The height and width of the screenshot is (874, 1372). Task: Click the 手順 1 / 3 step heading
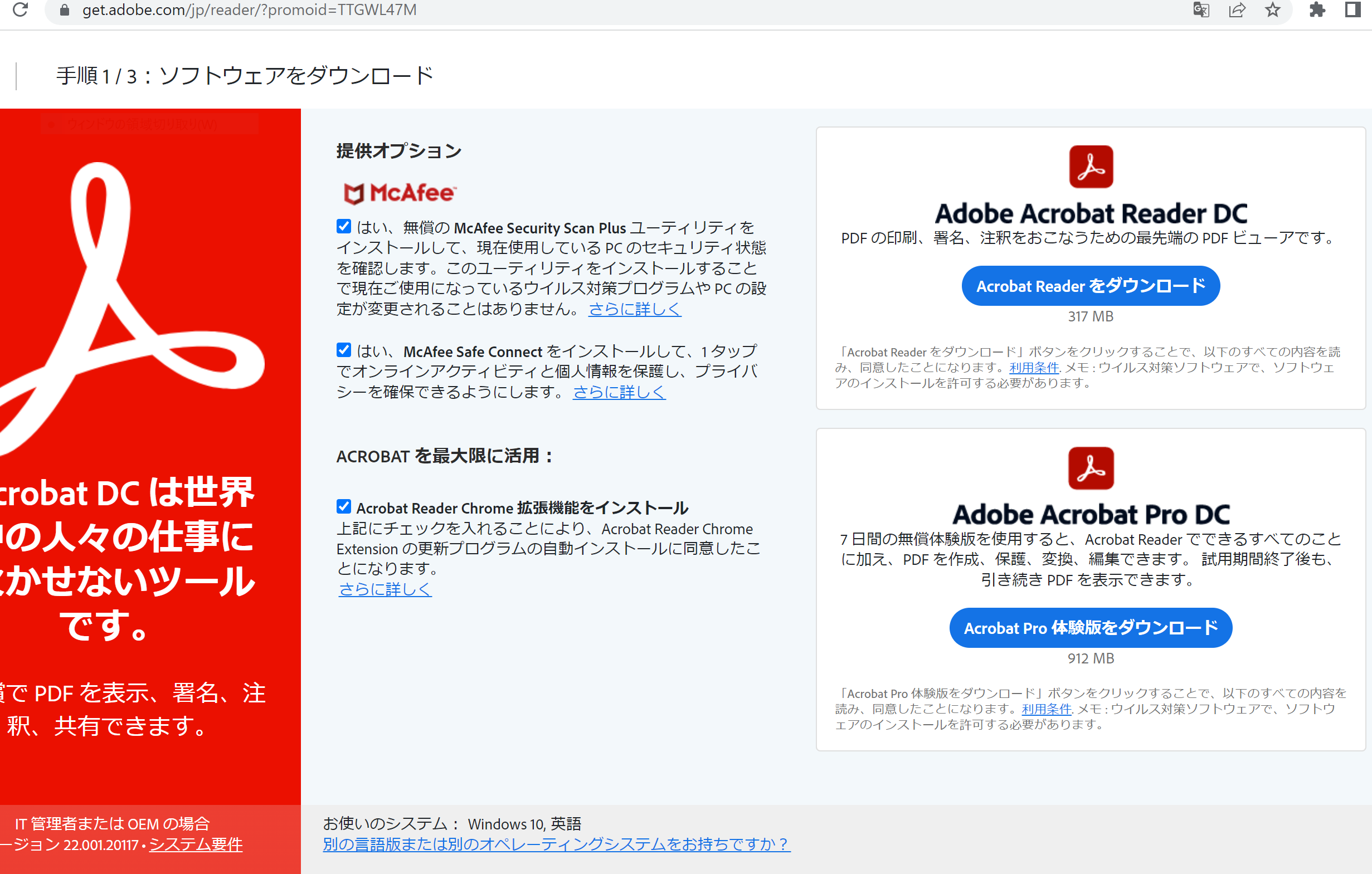click(245, 76)
